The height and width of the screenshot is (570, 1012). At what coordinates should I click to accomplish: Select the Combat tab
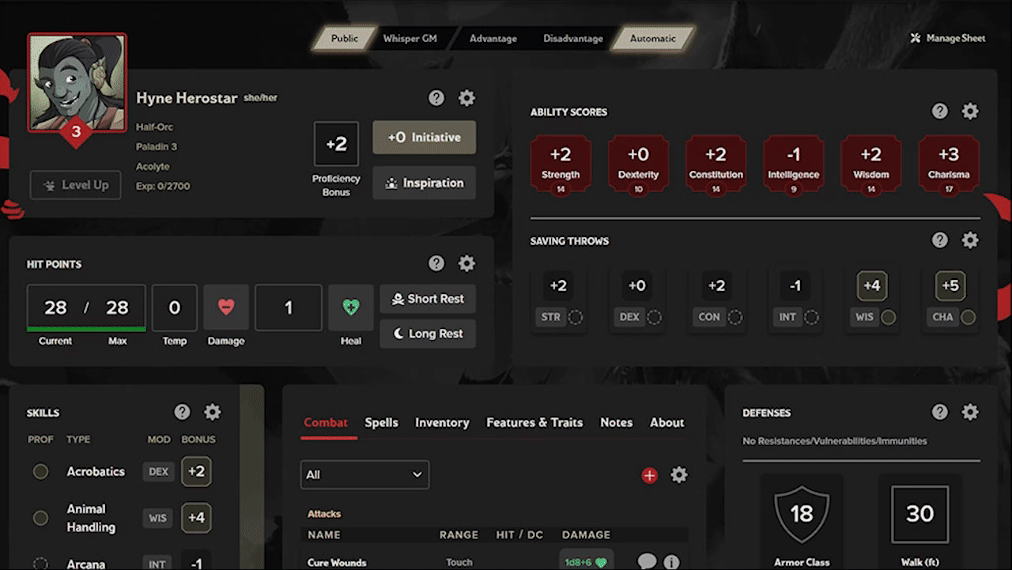[326, 422]
